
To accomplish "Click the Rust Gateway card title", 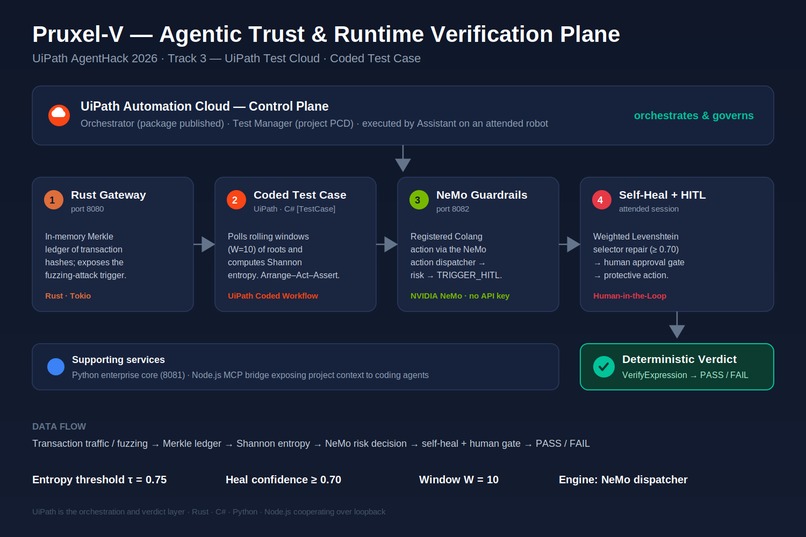I will (108, 195).
